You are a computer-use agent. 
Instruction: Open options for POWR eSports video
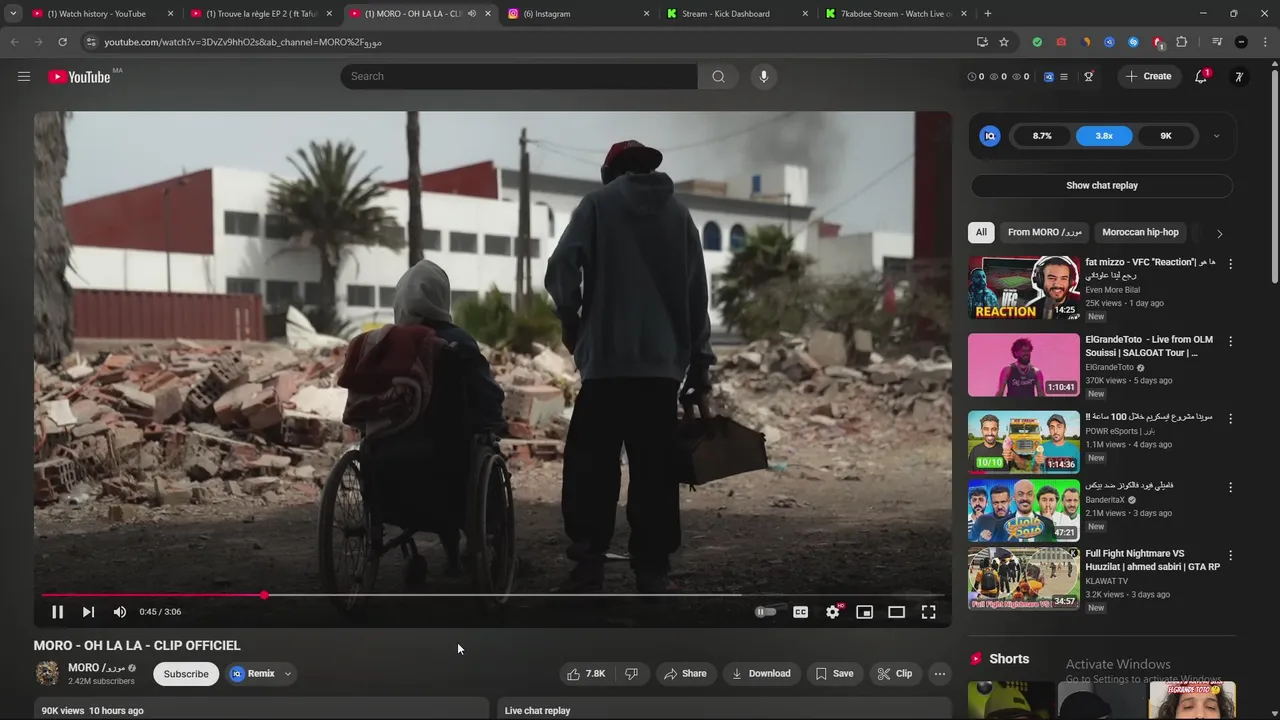point(1230,418)
